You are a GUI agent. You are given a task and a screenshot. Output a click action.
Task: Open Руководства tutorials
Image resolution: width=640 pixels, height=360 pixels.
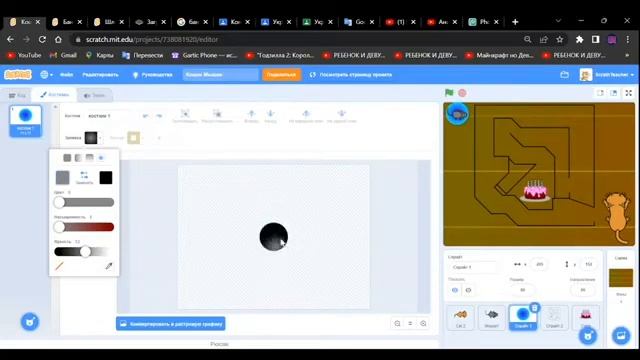pos(153,75)
